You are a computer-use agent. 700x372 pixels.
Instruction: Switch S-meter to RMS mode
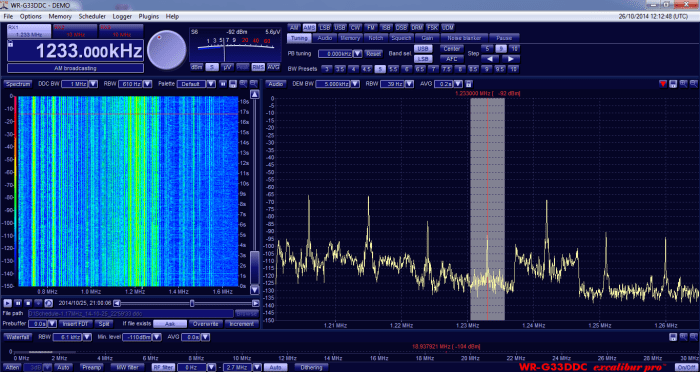258,67
